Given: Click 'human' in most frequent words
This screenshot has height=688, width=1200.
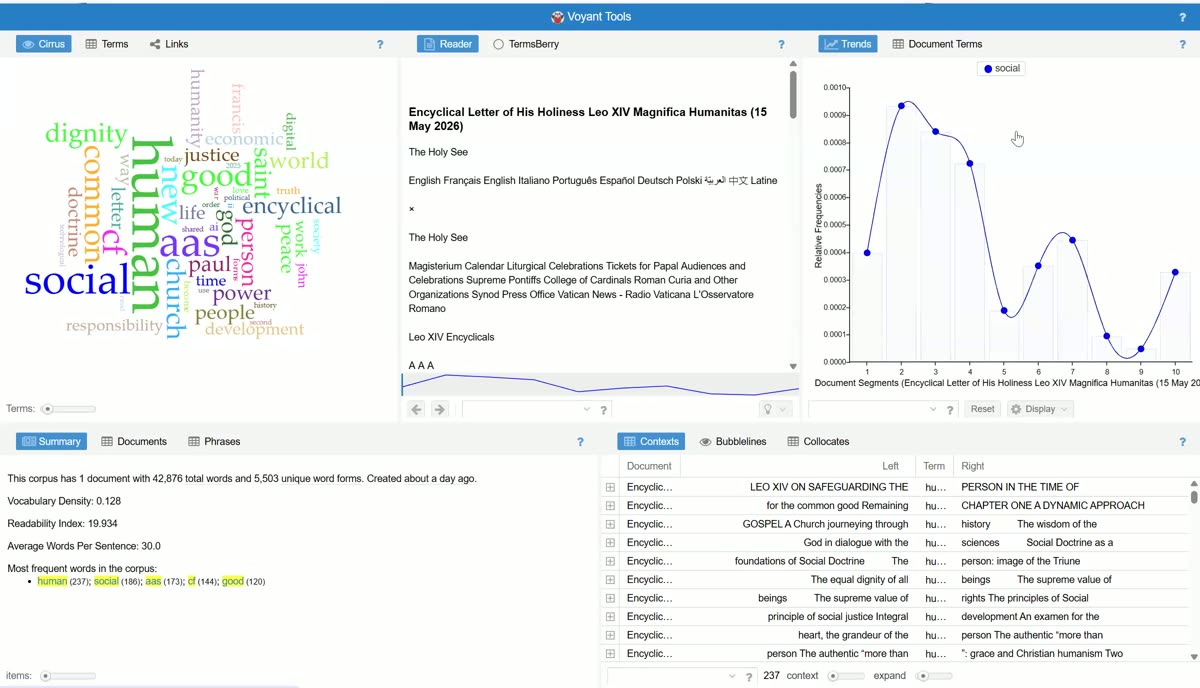Looking at the screenshot, I should (x=52, y=581).
